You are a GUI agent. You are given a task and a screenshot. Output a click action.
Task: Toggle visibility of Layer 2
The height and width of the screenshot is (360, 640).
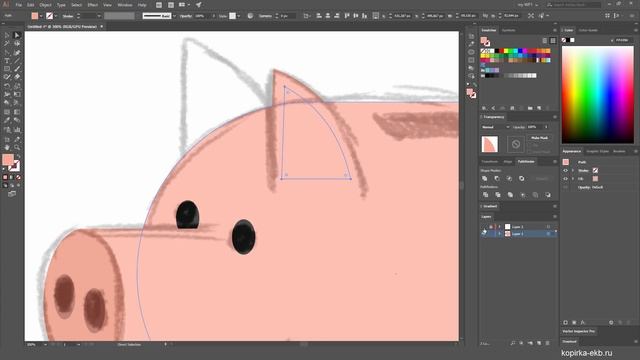(484, 227)
